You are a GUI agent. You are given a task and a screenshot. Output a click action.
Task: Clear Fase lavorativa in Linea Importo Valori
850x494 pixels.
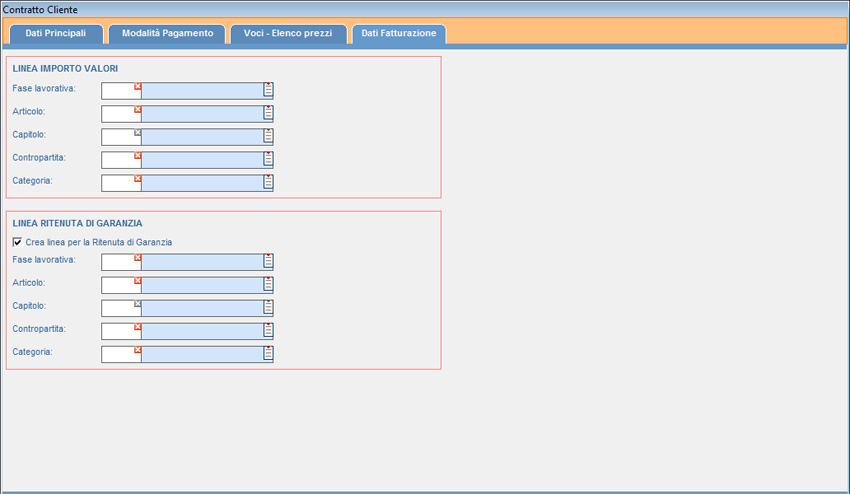138,87
